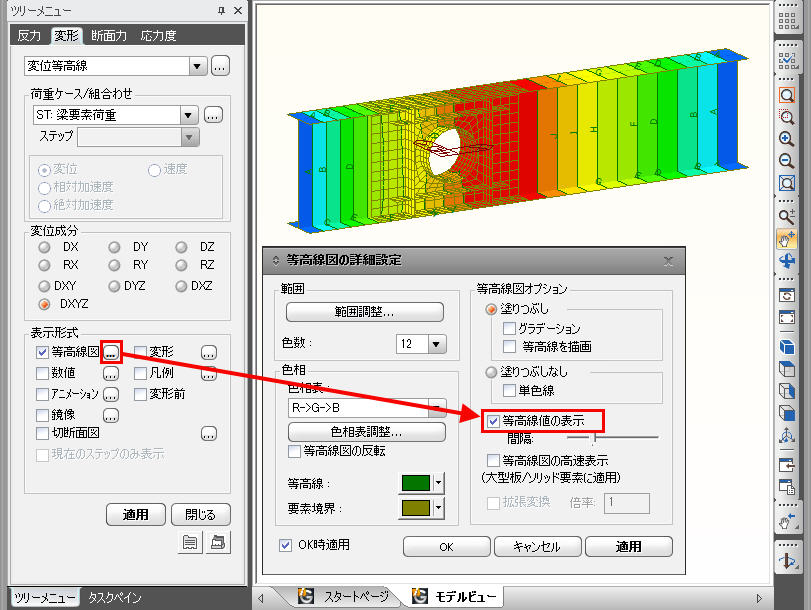Open the ST: 梁要素荷重 load case dropdown
Screen dimensions: 811x610
click(189, 115)
